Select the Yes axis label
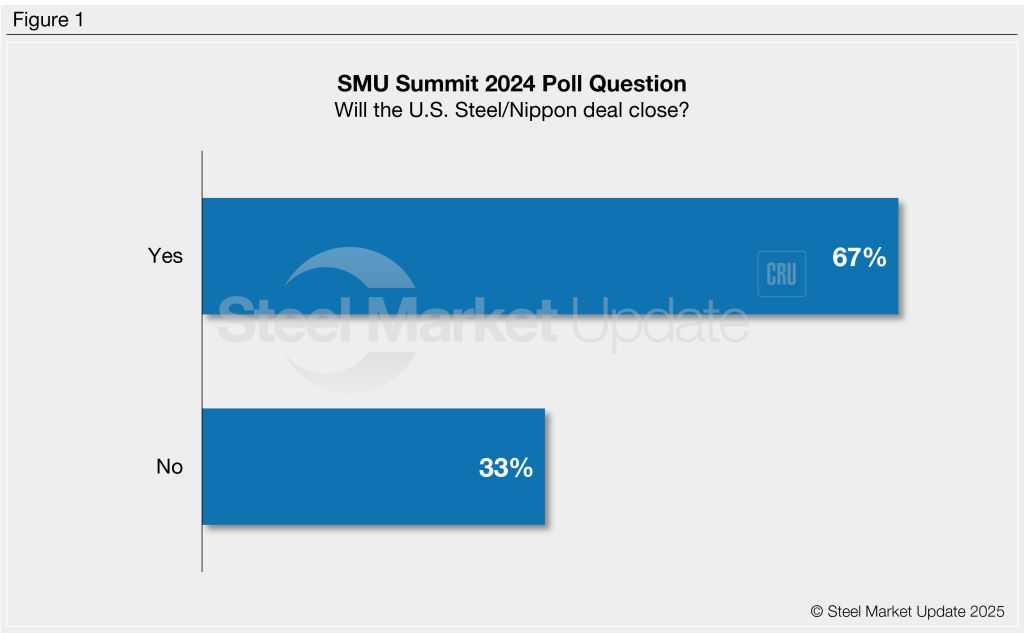 click(165, 256)
